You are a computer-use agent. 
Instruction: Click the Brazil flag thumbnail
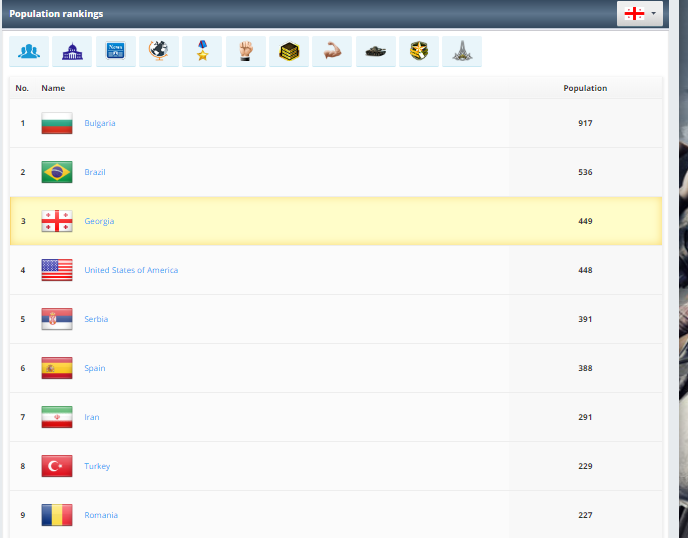pos(57,172)
